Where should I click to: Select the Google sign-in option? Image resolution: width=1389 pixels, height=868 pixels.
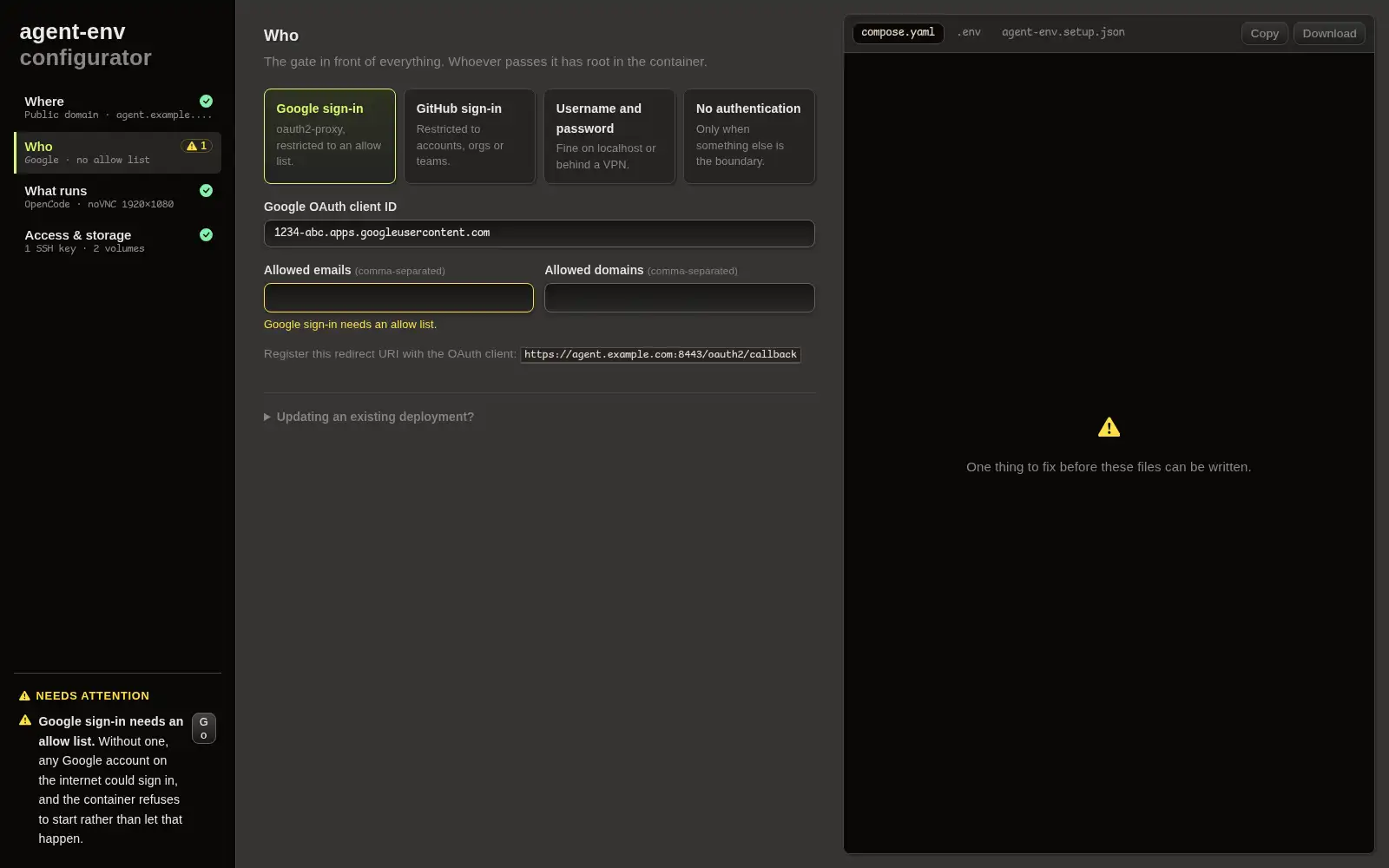[329, 136]
